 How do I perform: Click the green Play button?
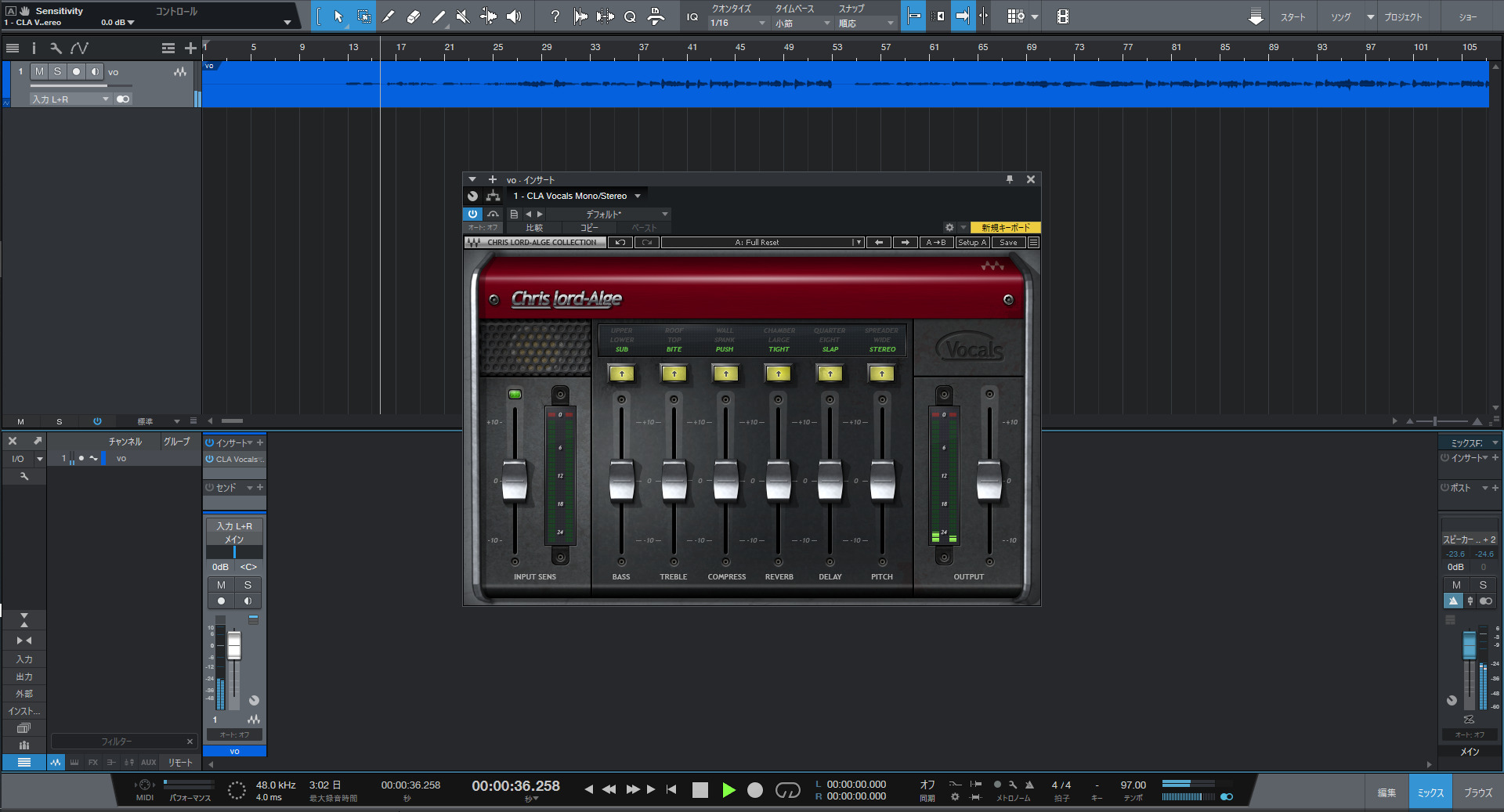728,790
